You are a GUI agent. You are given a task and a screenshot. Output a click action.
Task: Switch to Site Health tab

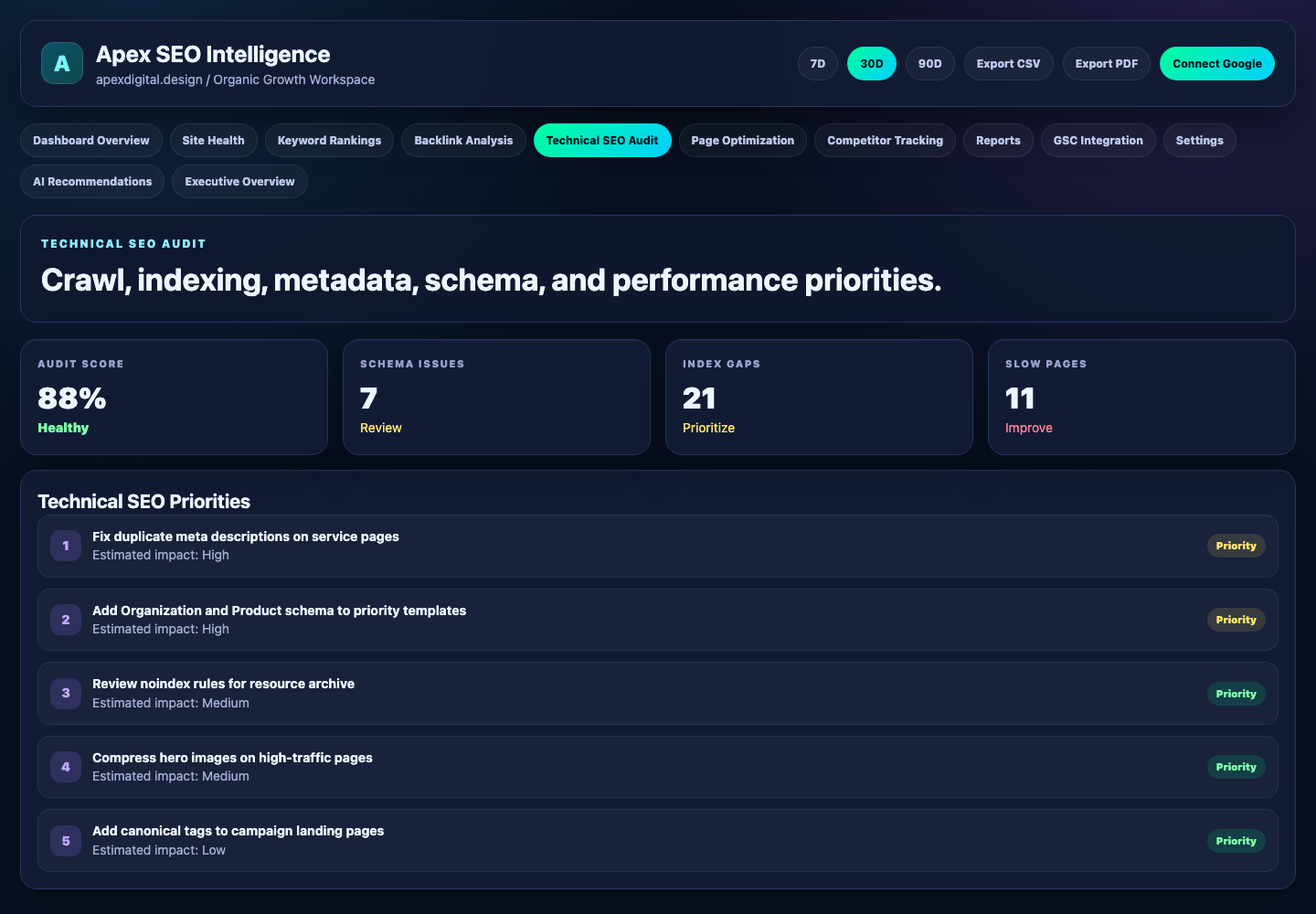coord(214,141)
